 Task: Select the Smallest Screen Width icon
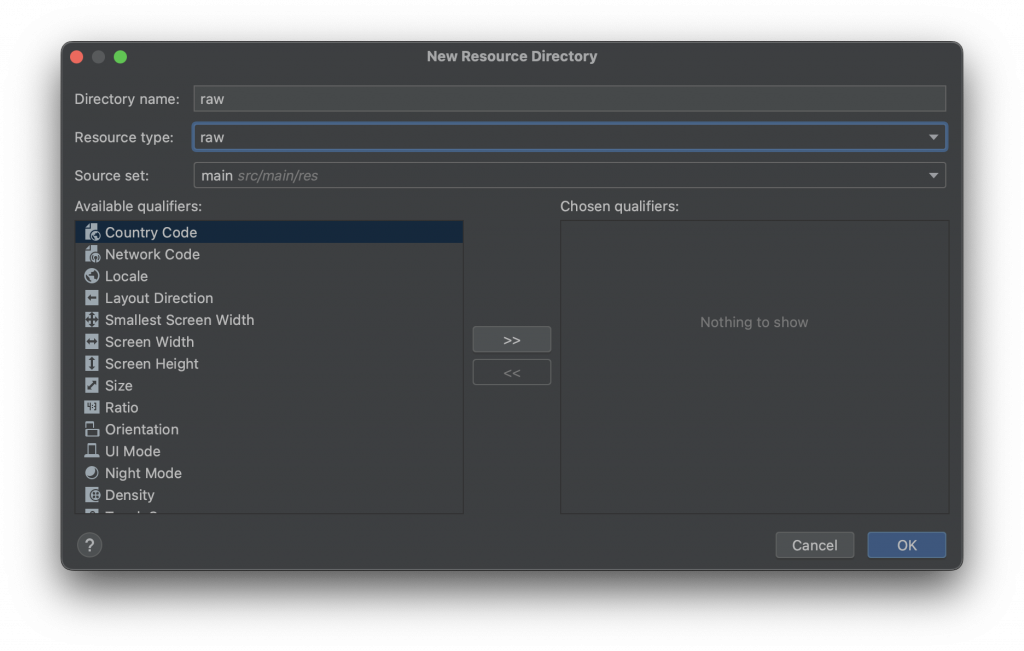coord(92,320)
